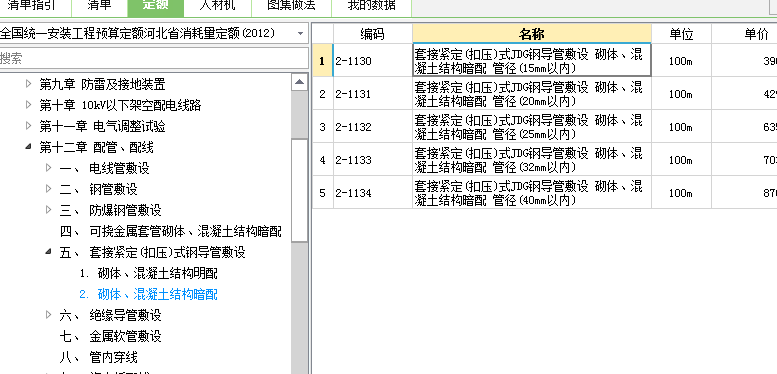Select name cell 管径(15mm以内)

pyautogui.click(x=532, y=60)
